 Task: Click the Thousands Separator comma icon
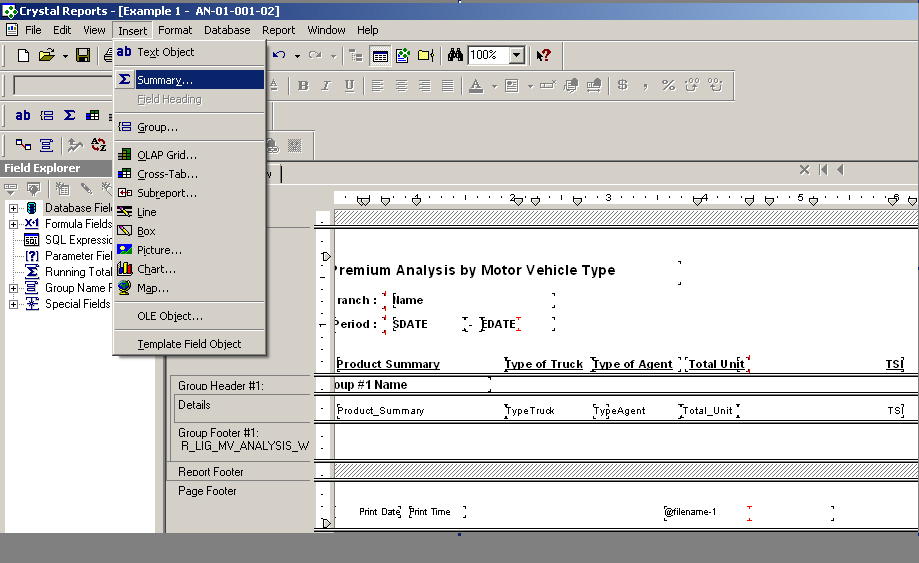pyautogui.click(x=645, y=86)
